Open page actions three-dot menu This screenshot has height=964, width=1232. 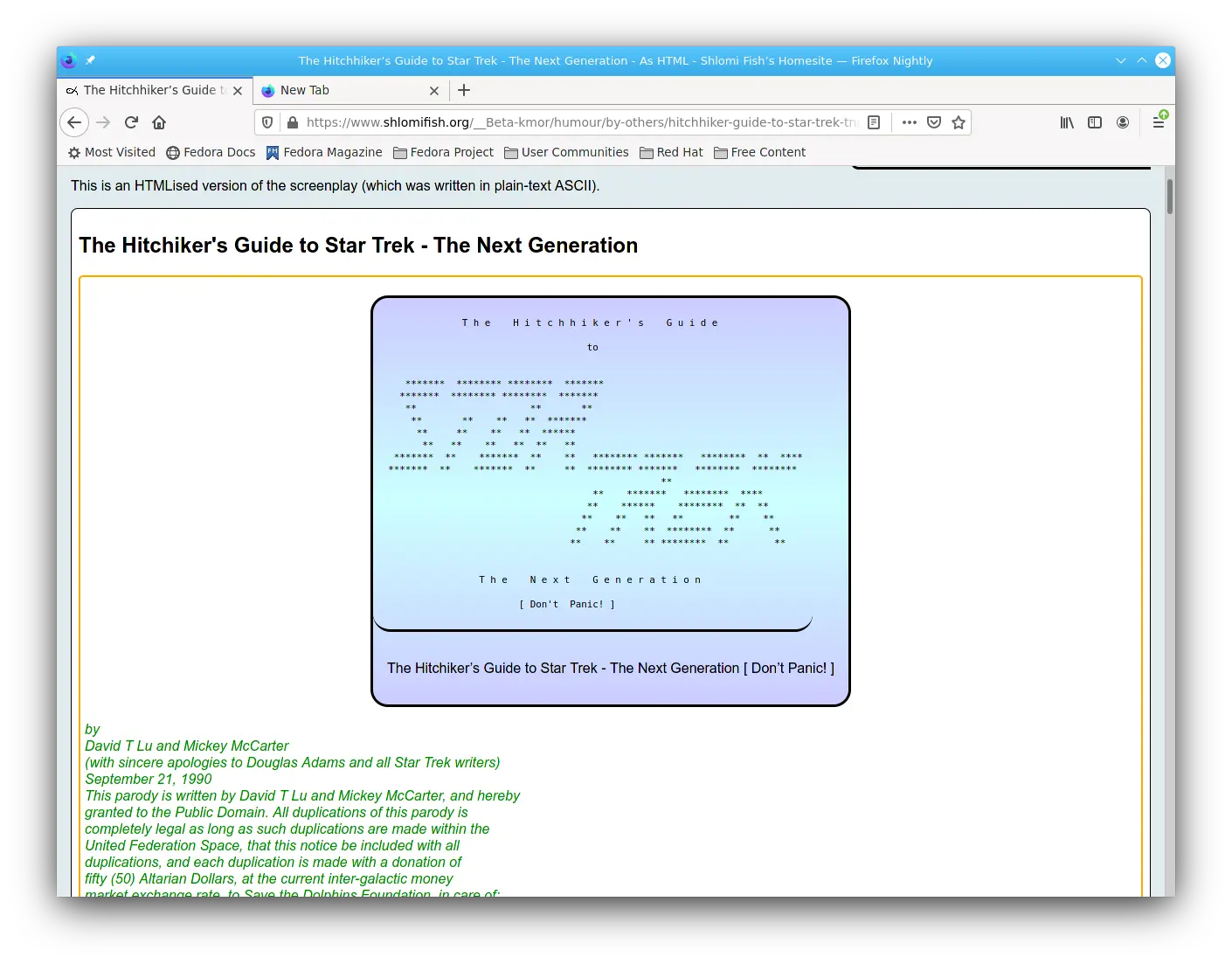pyautogui.click(x=910, y=122)
